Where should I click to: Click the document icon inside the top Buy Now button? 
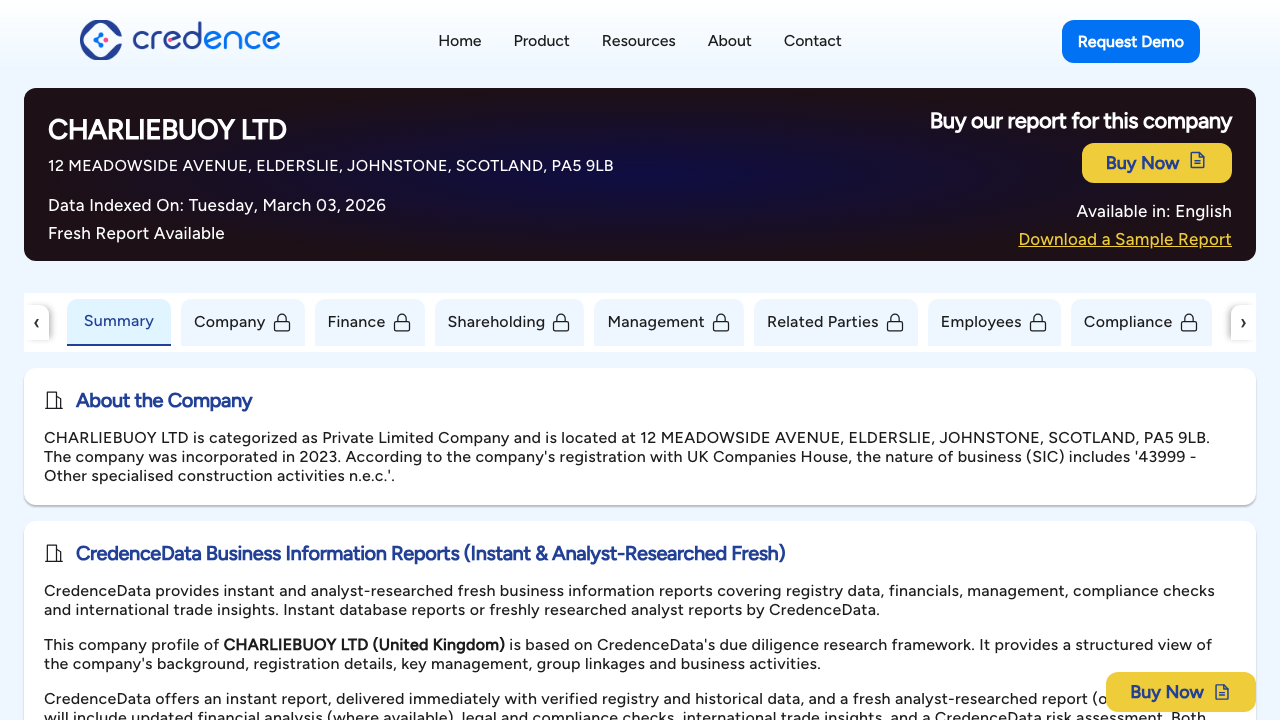(x=1197, y=162)
